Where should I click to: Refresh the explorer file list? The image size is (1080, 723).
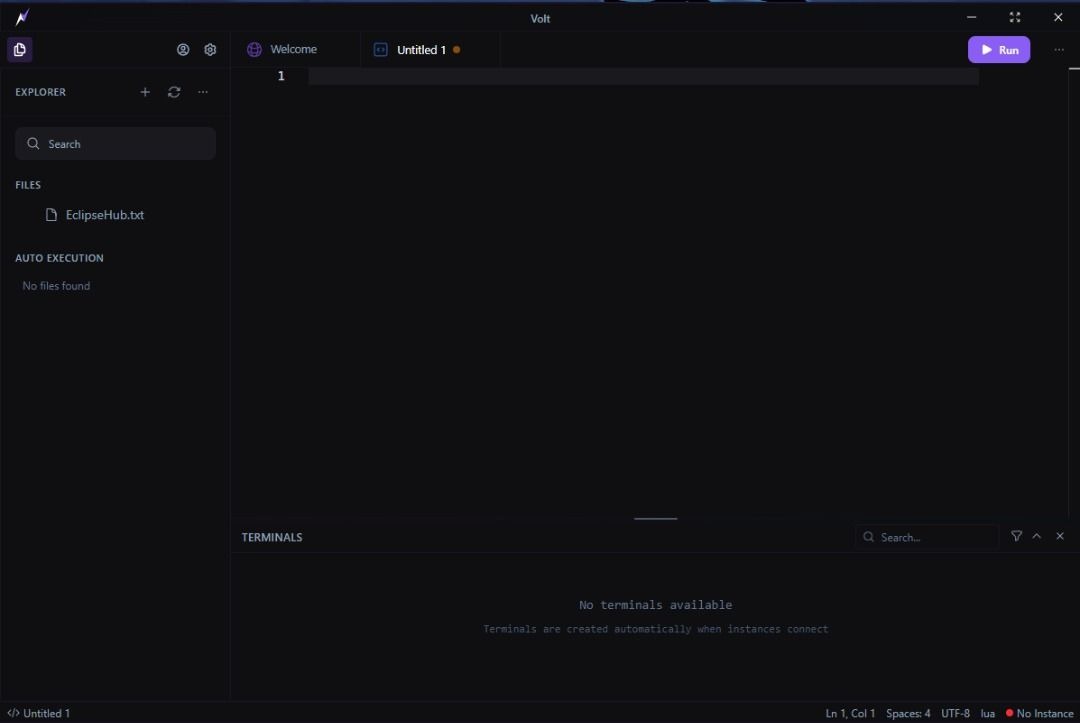pyautogui.click(x=174, y=92)
